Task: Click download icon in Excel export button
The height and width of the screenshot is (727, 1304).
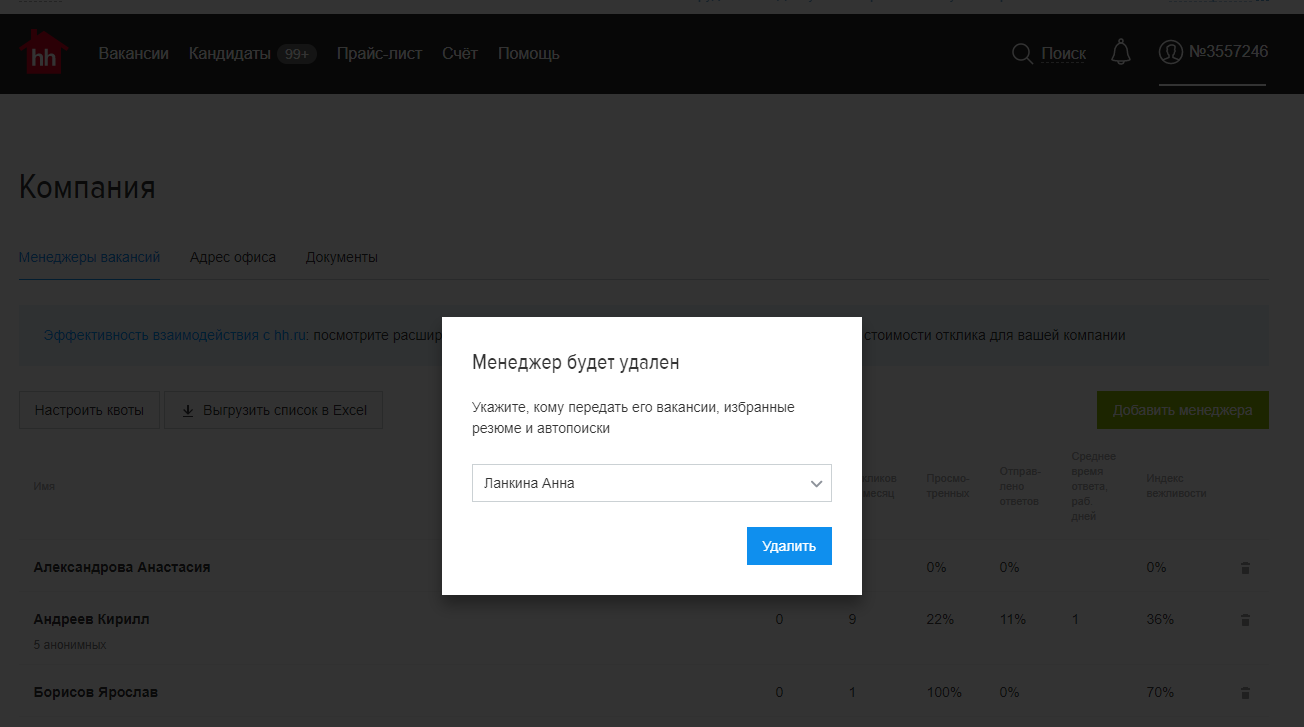Action: click(188, 410)
